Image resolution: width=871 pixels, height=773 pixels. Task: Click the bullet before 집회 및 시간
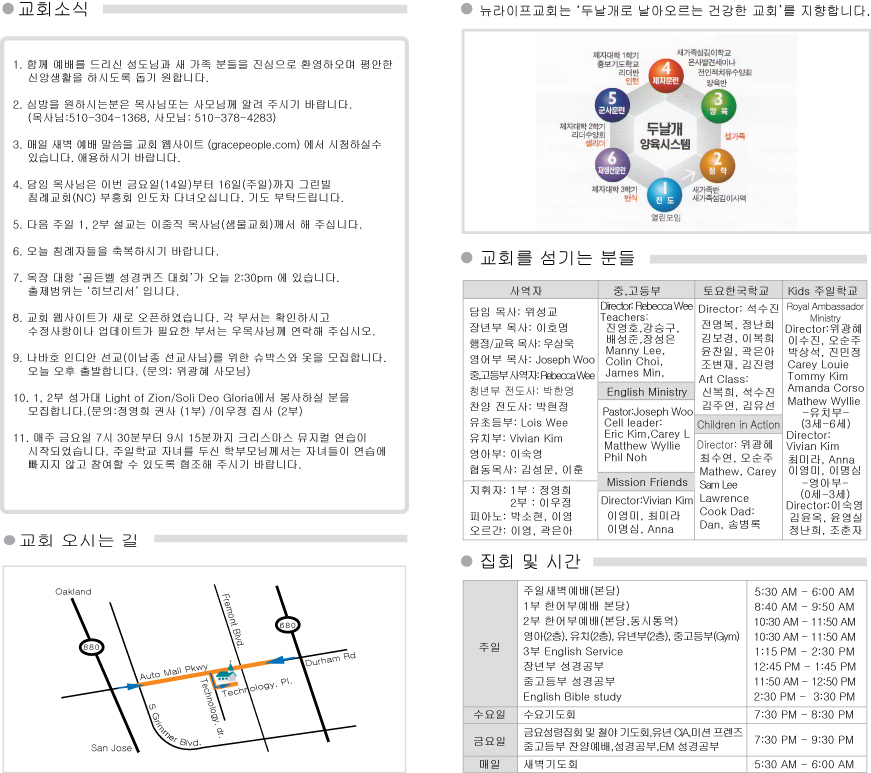pos(467,561)
